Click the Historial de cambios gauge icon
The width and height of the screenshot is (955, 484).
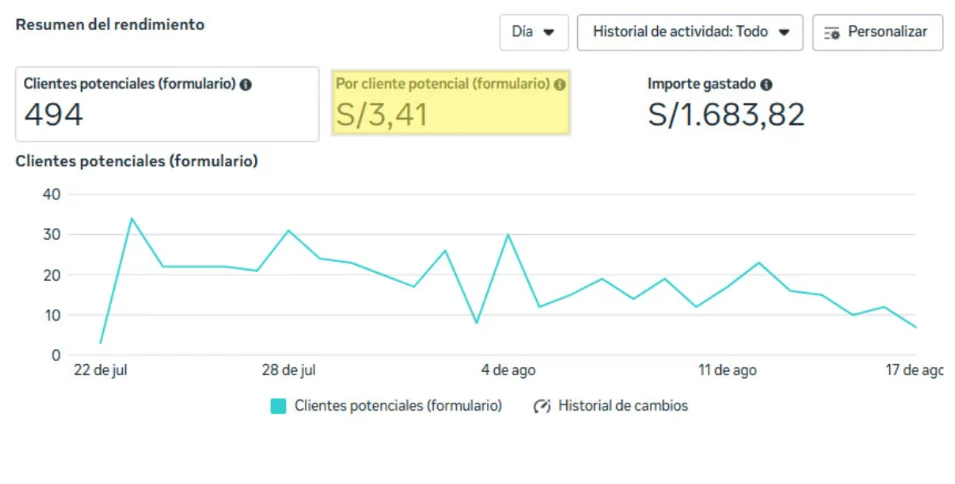(542, 406)
